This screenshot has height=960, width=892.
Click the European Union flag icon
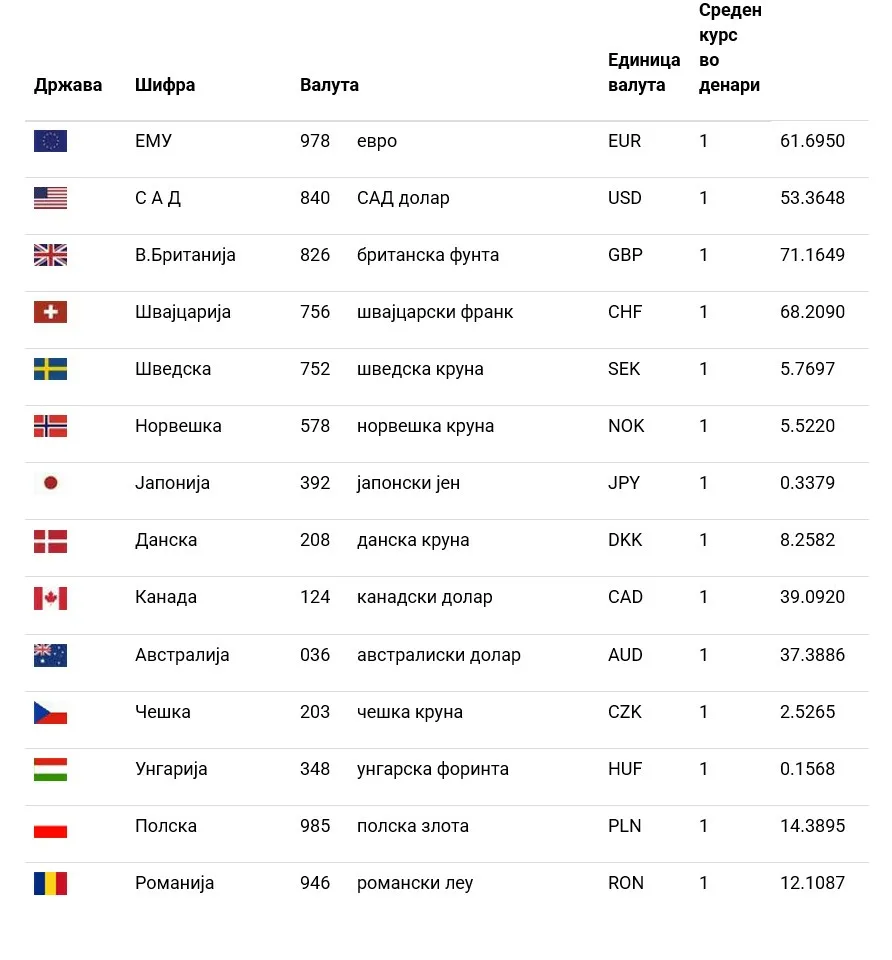point(50,141)
